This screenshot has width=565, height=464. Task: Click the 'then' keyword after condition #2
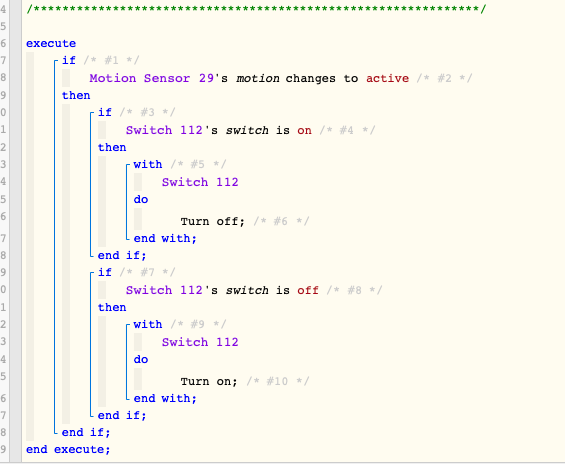tap(76, 95)
